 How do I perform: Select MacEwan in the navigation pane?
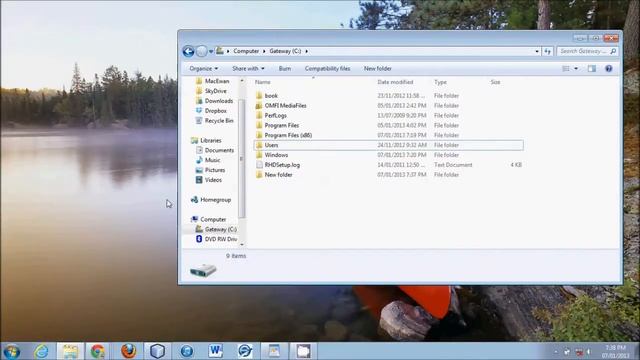click(x=217, y=81)
